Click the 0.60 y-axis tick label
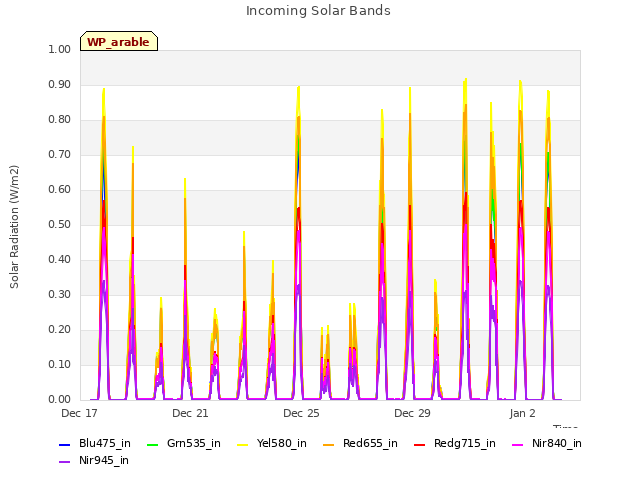The height and width of the screenshot is (480, 640). coord(60,190)
